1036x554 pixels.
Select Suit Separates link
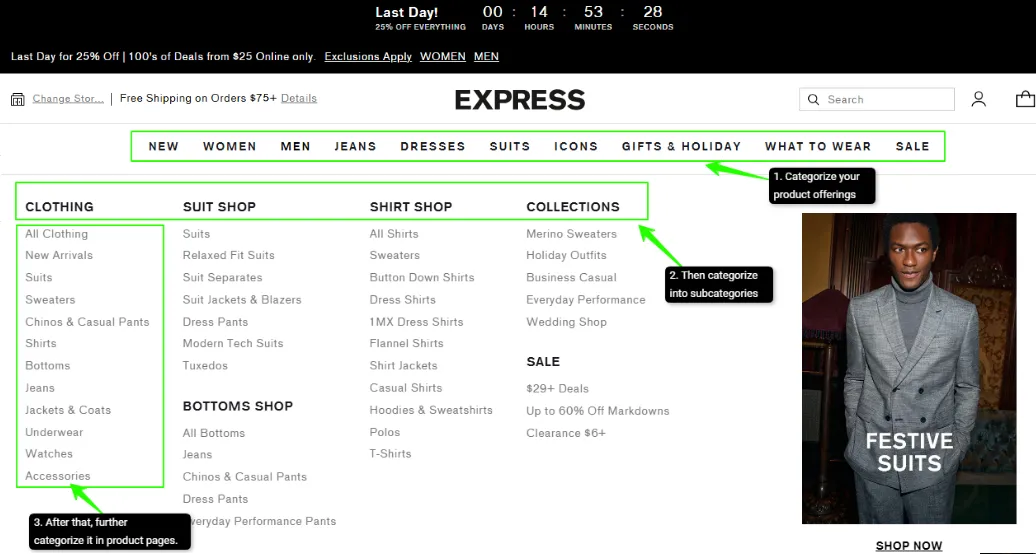(x=223, y=278)
